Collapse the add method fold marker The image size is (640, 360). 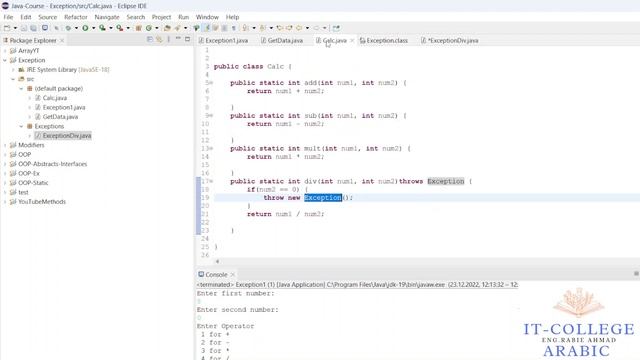tap(211, 83)
